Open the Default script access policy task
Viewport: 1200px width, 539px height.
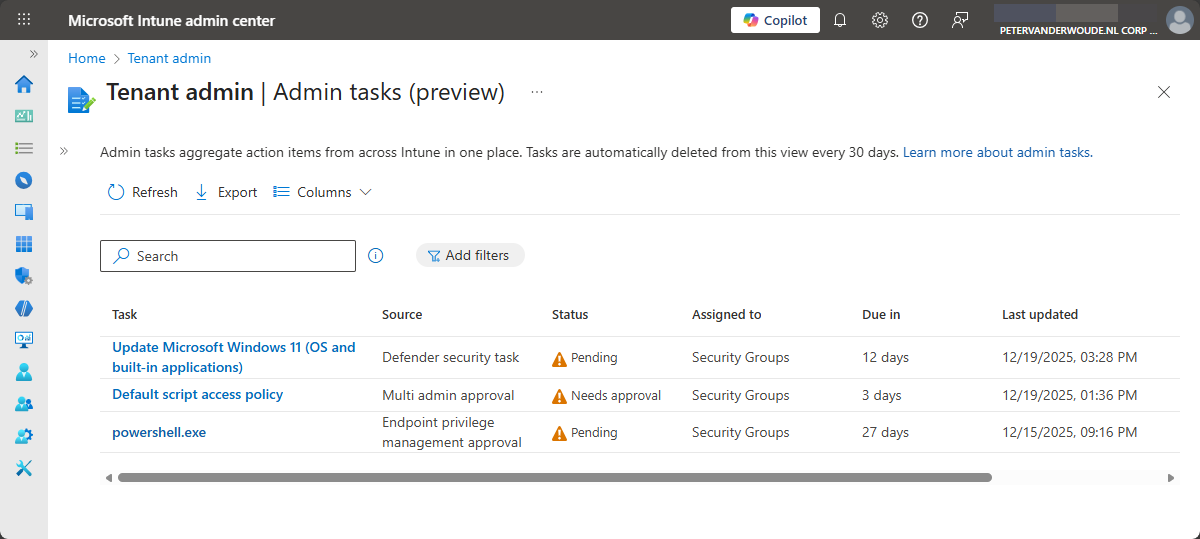(x=197, y=394)
